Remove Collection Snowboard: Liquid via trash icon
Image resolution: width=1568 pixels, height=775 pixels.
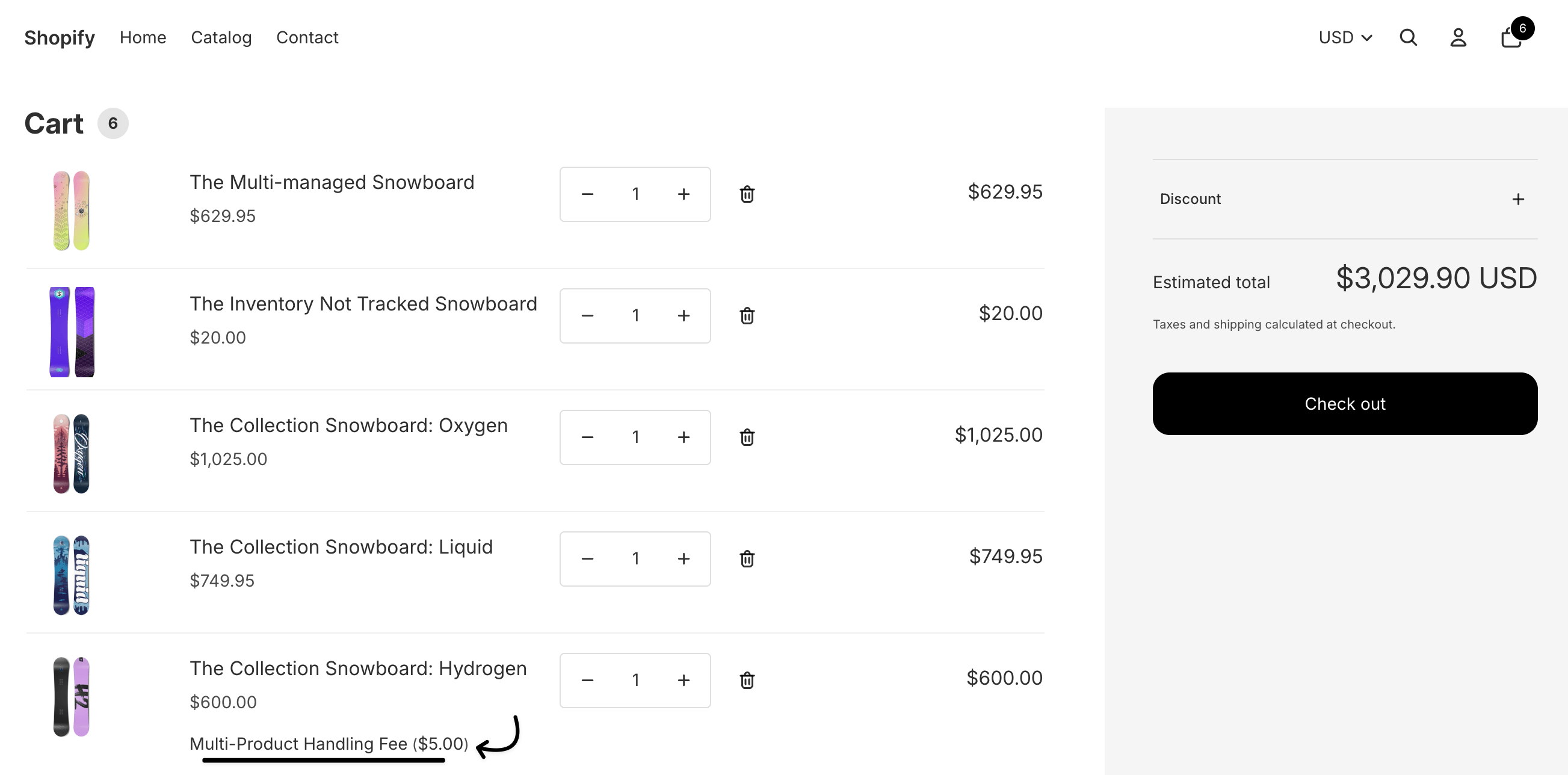click(747, 558)
